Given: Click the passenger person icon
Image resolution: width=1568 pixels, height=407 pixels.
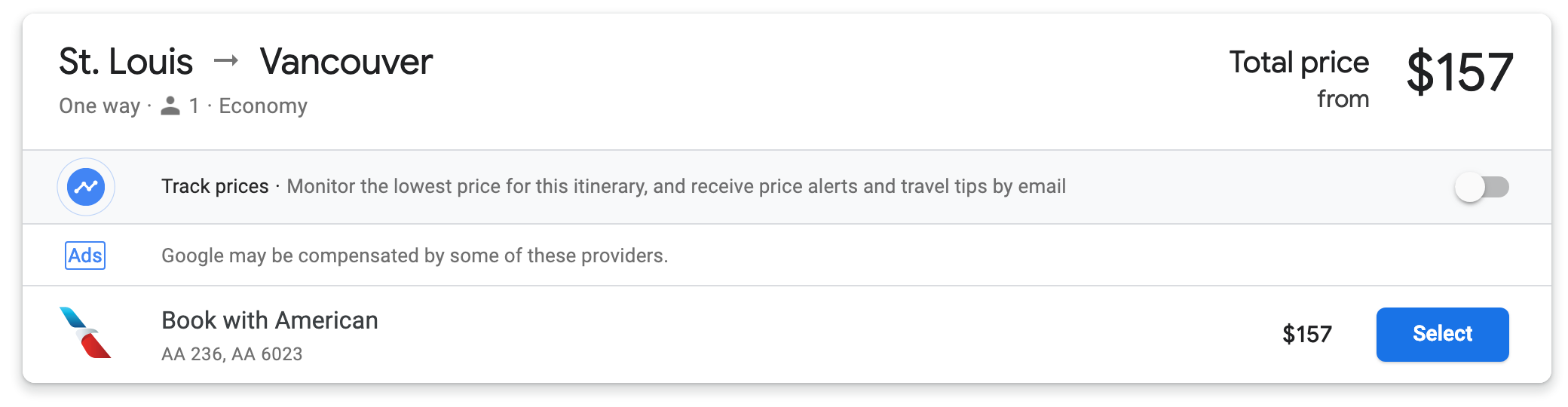Looking at the screenshot, I should click(x=171, y=106).
